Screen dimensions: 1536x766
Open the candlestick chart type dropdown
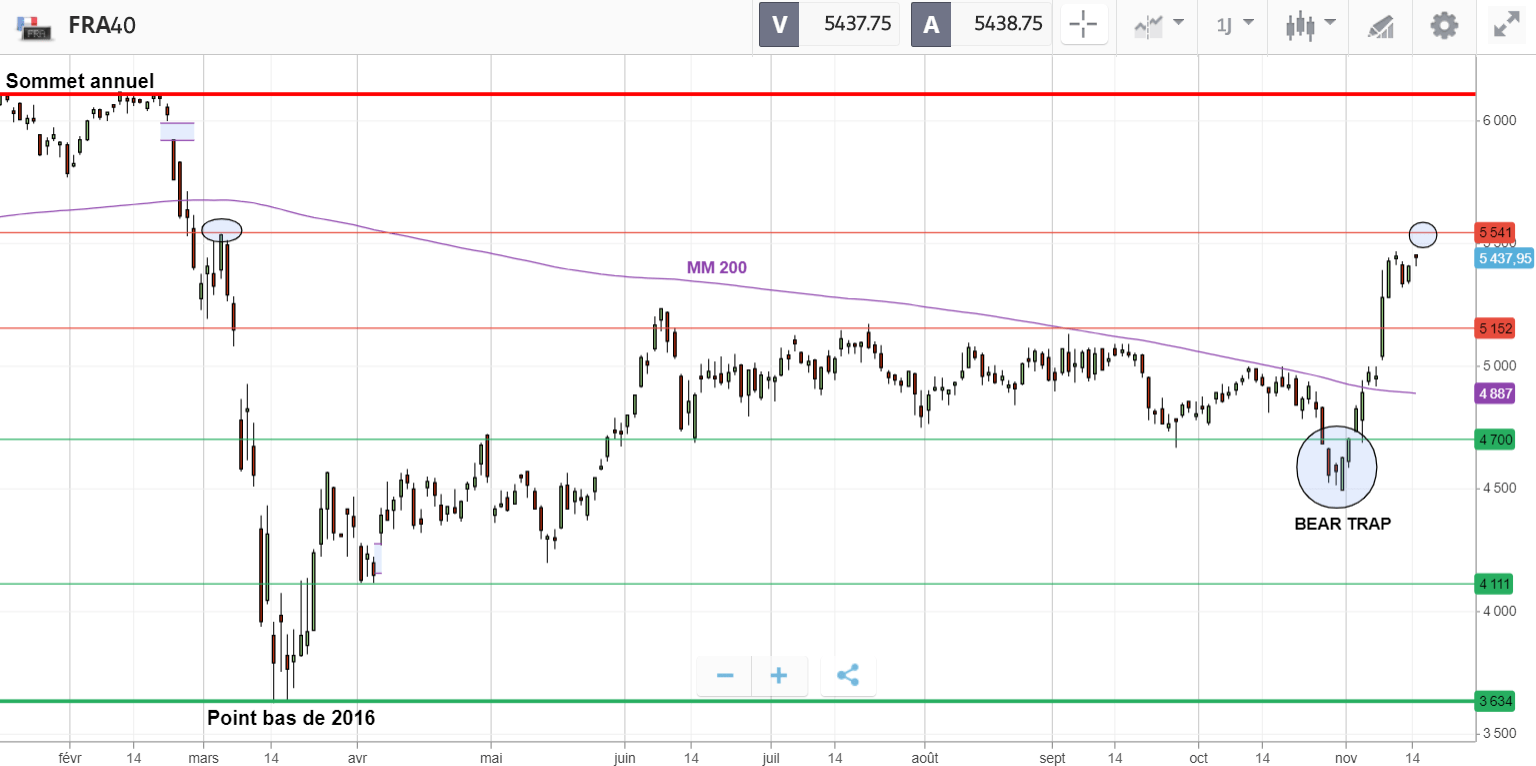pos(1310,25)
